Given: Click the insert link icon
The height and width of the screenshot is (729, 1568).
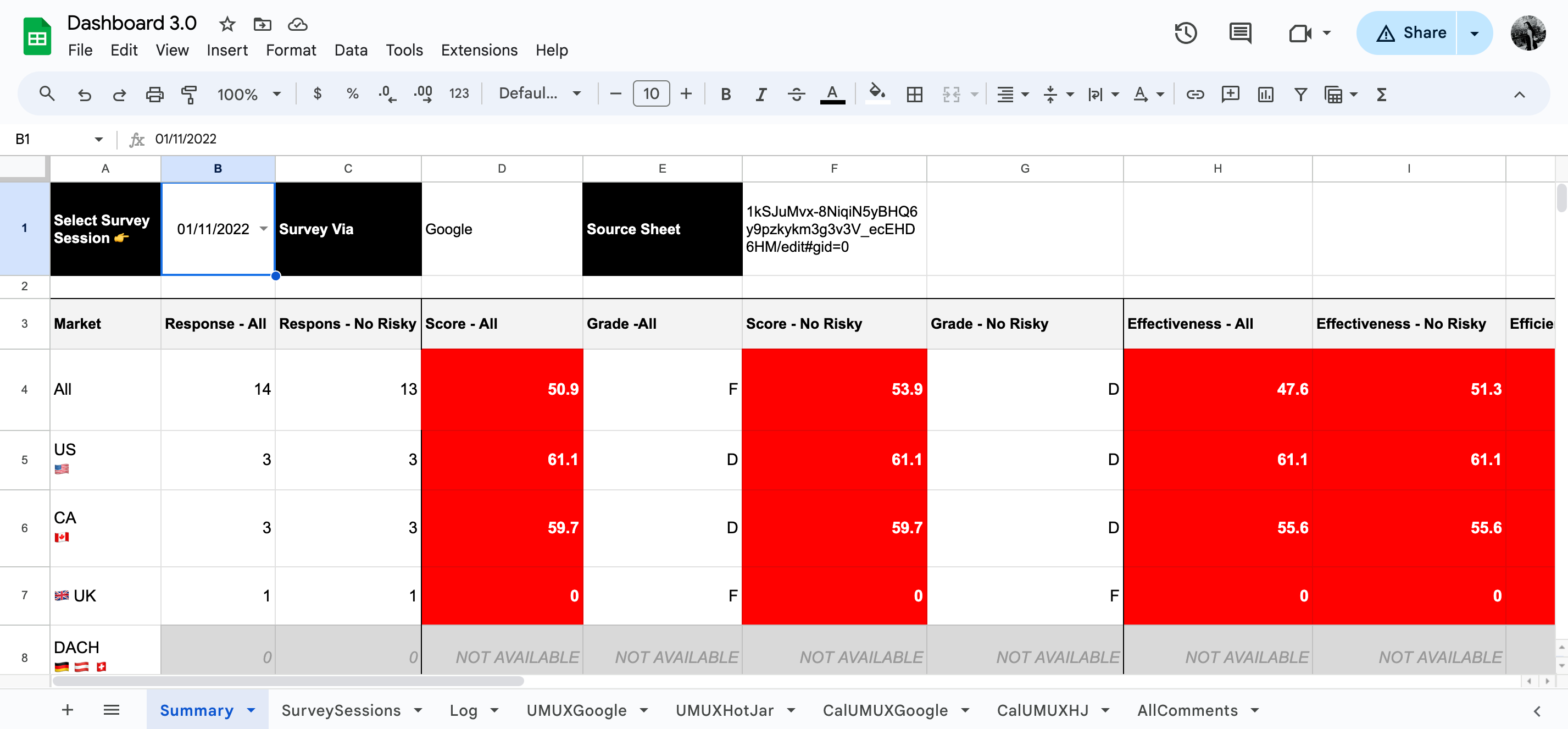Looking at the screenshot, I should [x=1195, y=94].
